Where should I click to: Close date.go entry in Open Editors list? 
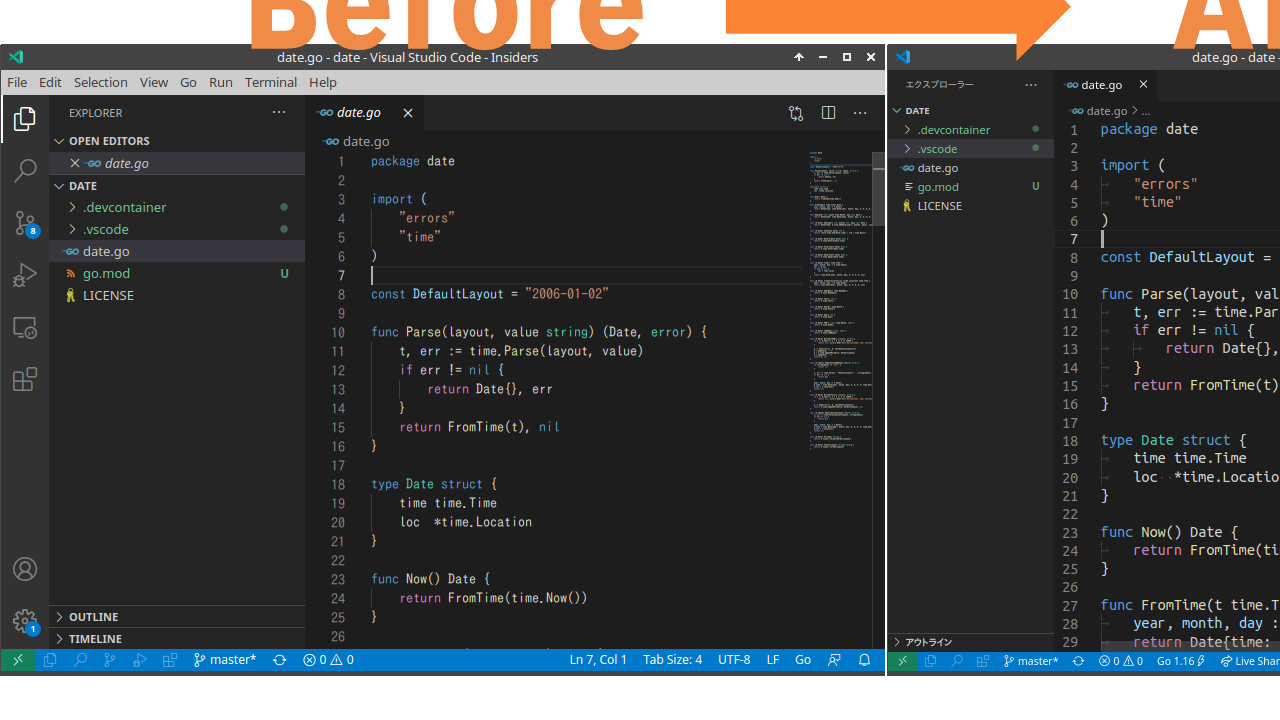click(75, 163)
